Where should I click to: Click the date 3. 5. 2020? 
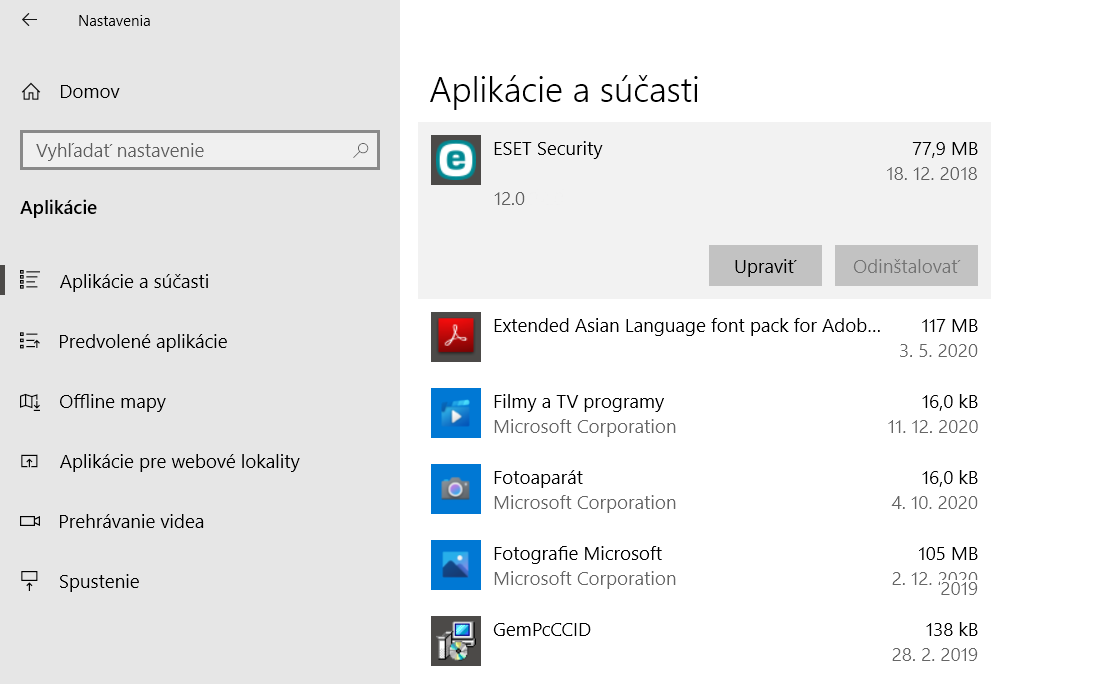click(938, 351)
